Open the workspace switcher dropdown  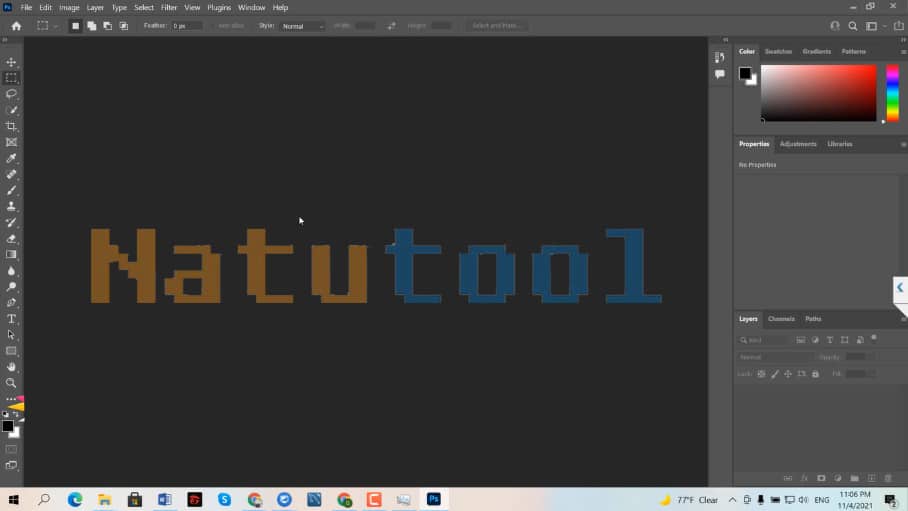pyautogui.click(x=875, y=26)
